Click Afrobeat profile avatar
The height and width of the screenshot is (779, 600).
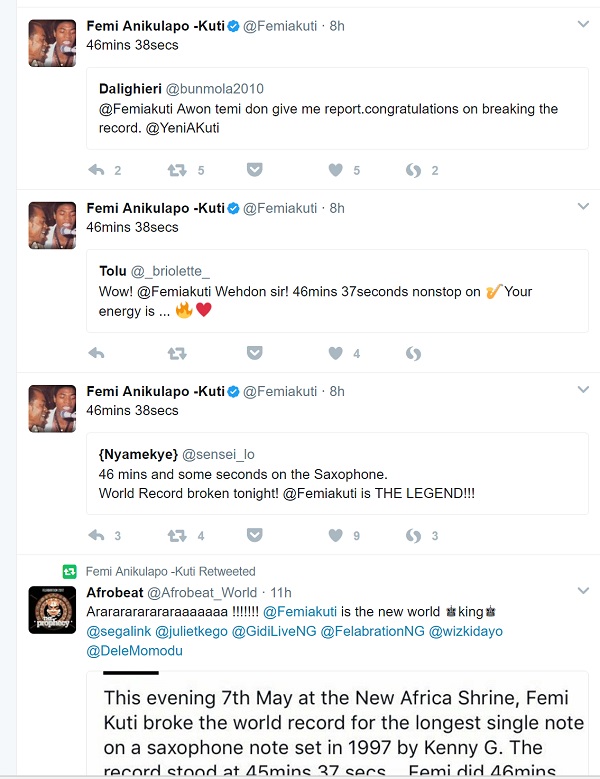(52, 610)
